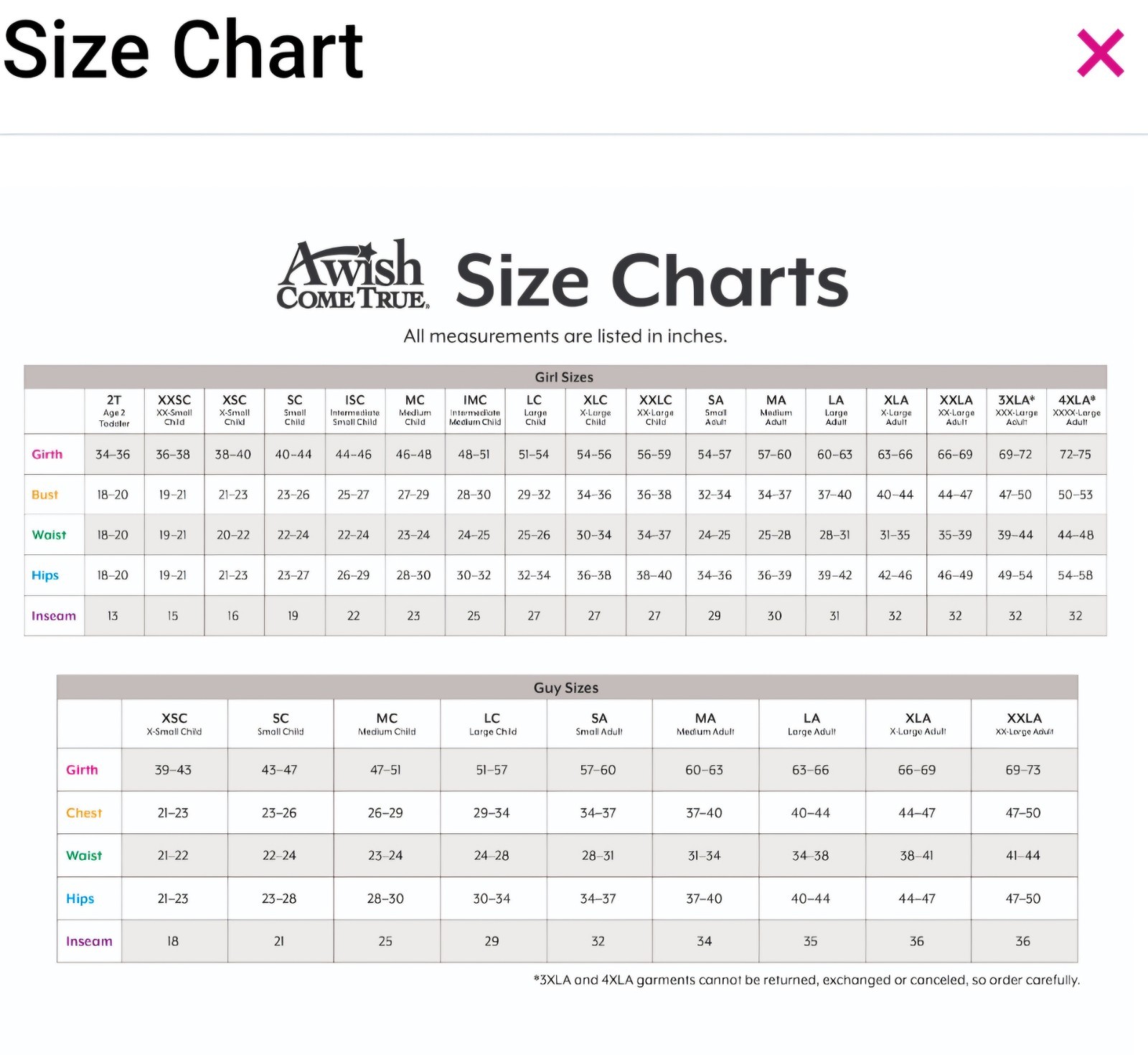The image size is (1148, 1055).
Task: Click the Size Charts image title
Action: point(651,280)
